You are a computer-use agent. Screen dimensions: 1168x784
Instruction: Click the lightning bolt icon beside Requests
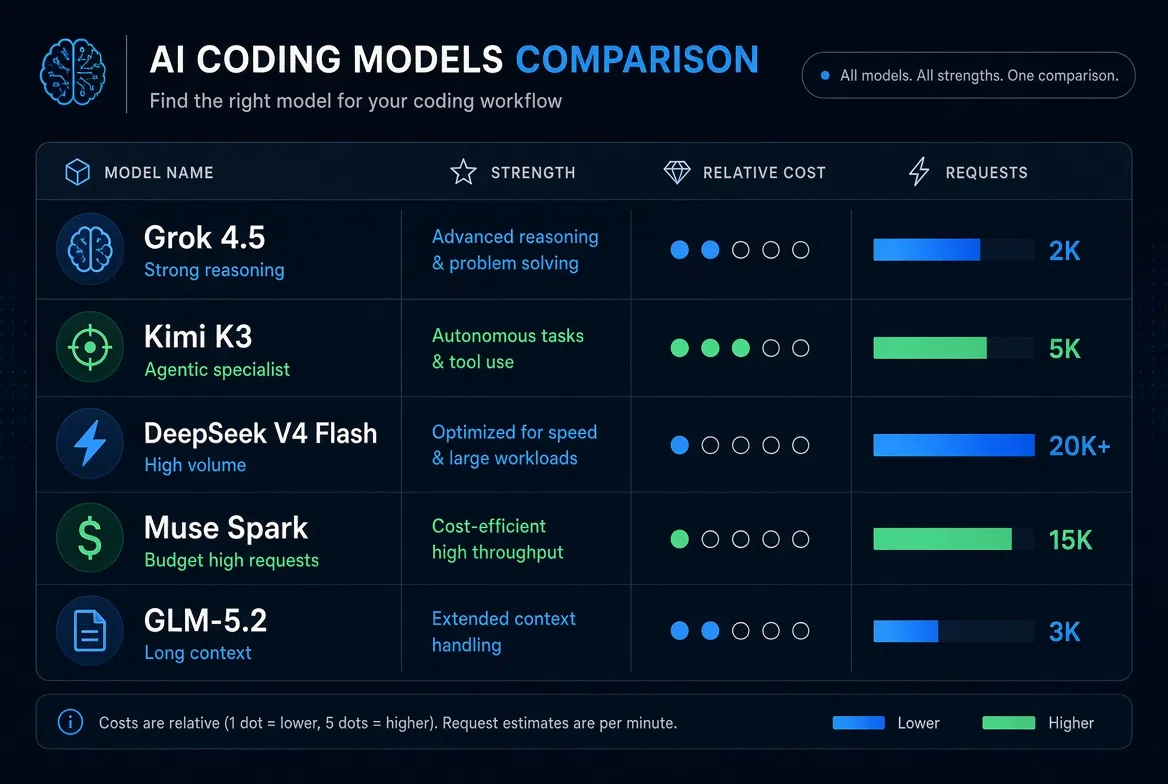coord(919,171)
